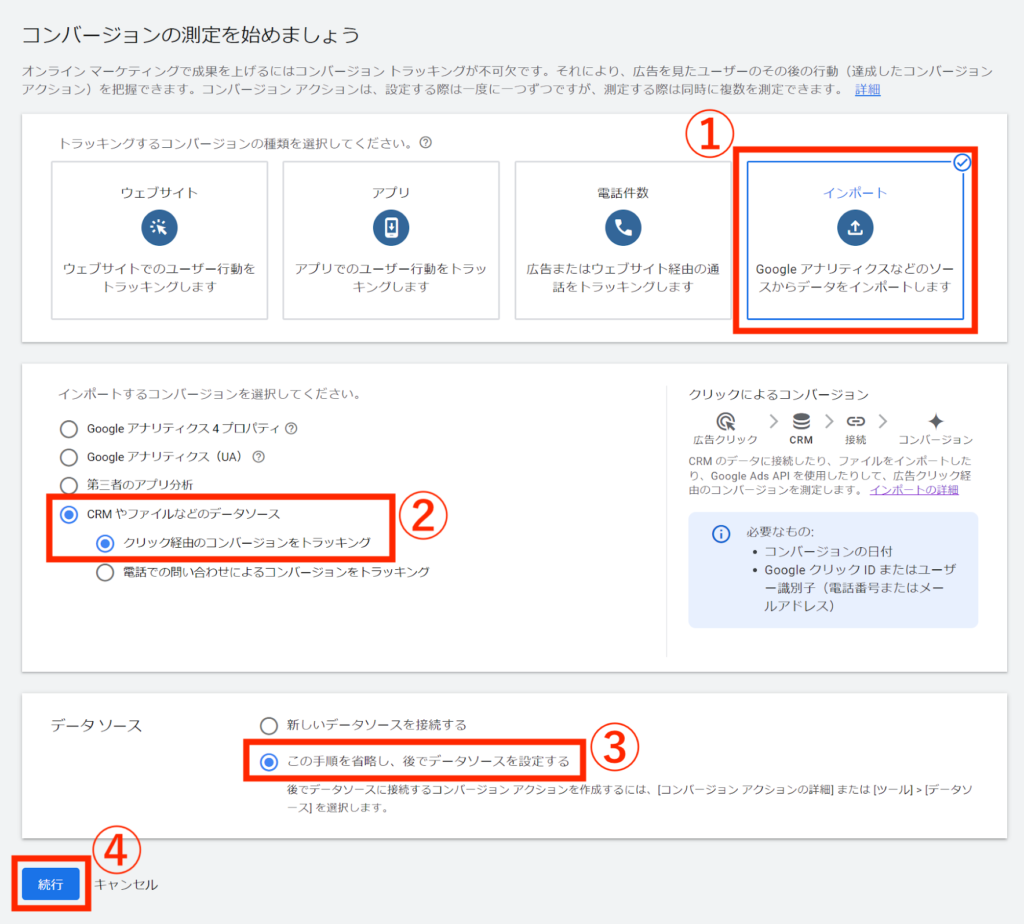Open the 詳細 link in description
The height and width of the screenshot is (924, 1024).
click(x=867, y=90)
